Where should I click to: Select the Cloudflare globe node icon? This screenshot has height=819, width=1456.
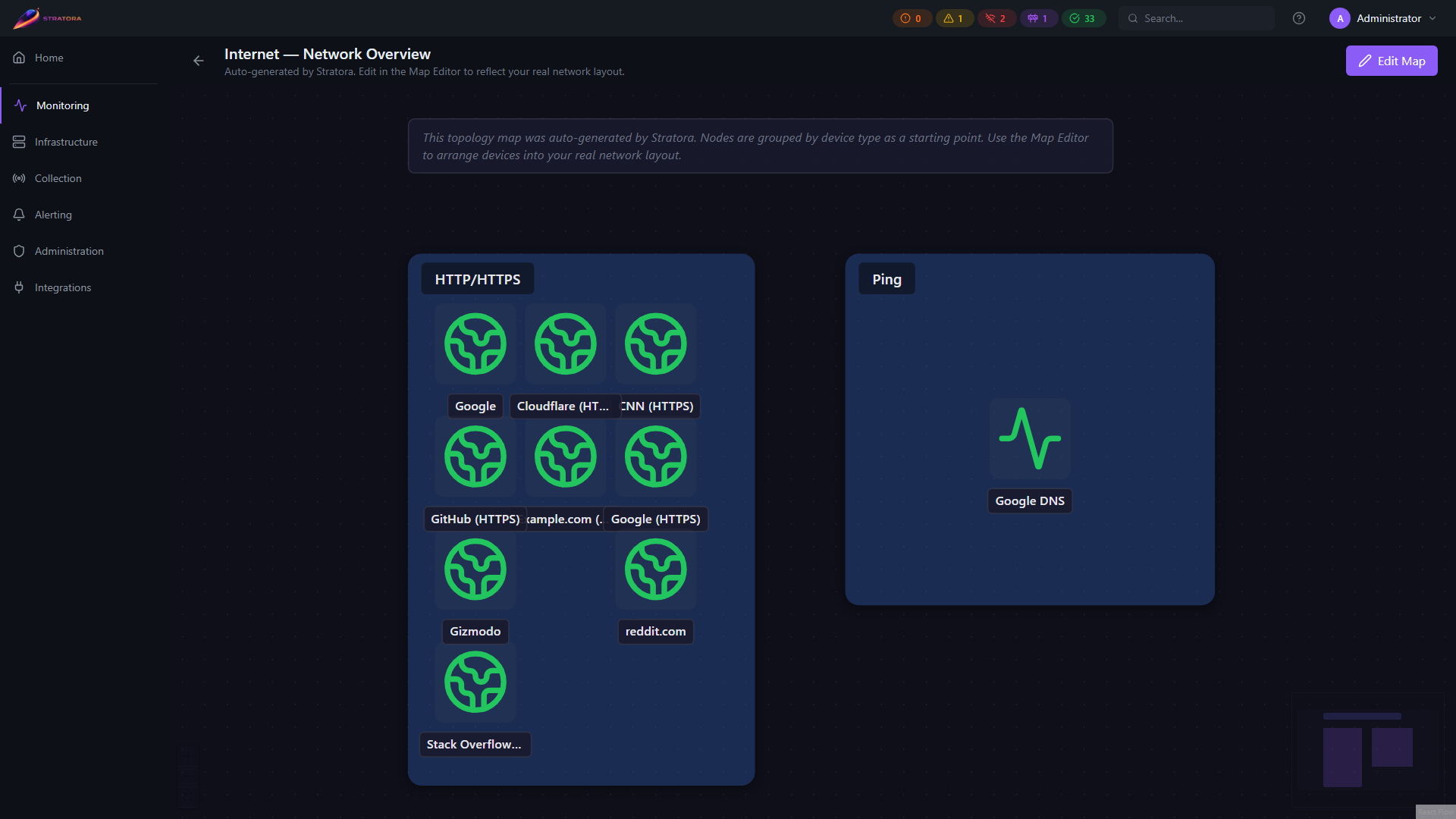(x=566, y=344)
